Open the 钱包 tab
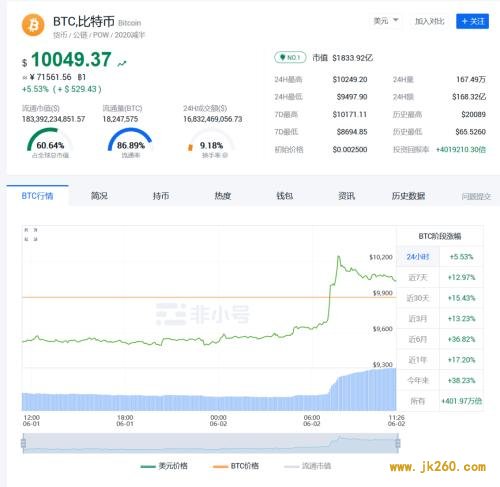Image resolution: width=500 pixels, height=487 pixels. (x=285, y=196)
